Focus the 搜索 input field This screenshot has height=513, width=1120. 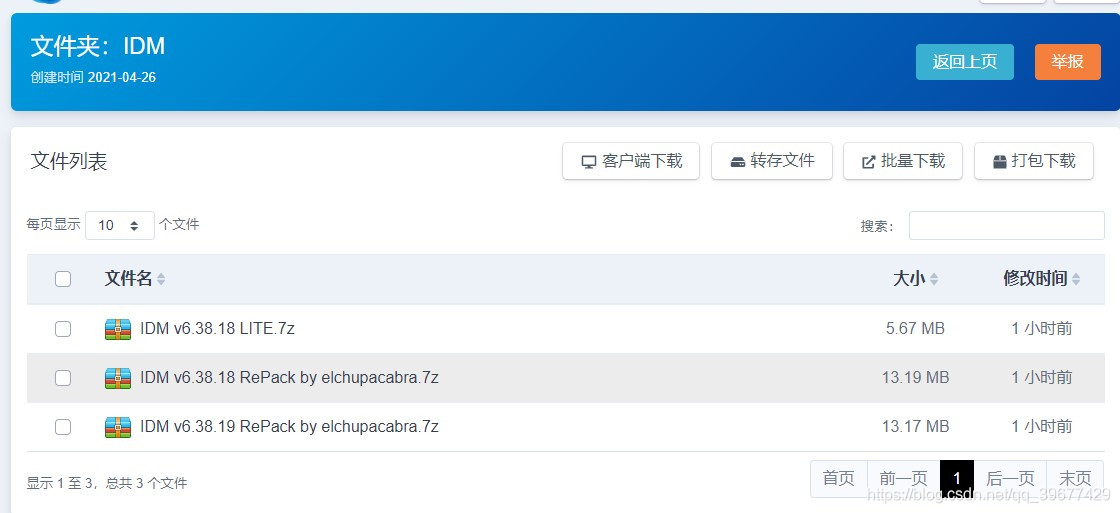tap(1006, 226)
